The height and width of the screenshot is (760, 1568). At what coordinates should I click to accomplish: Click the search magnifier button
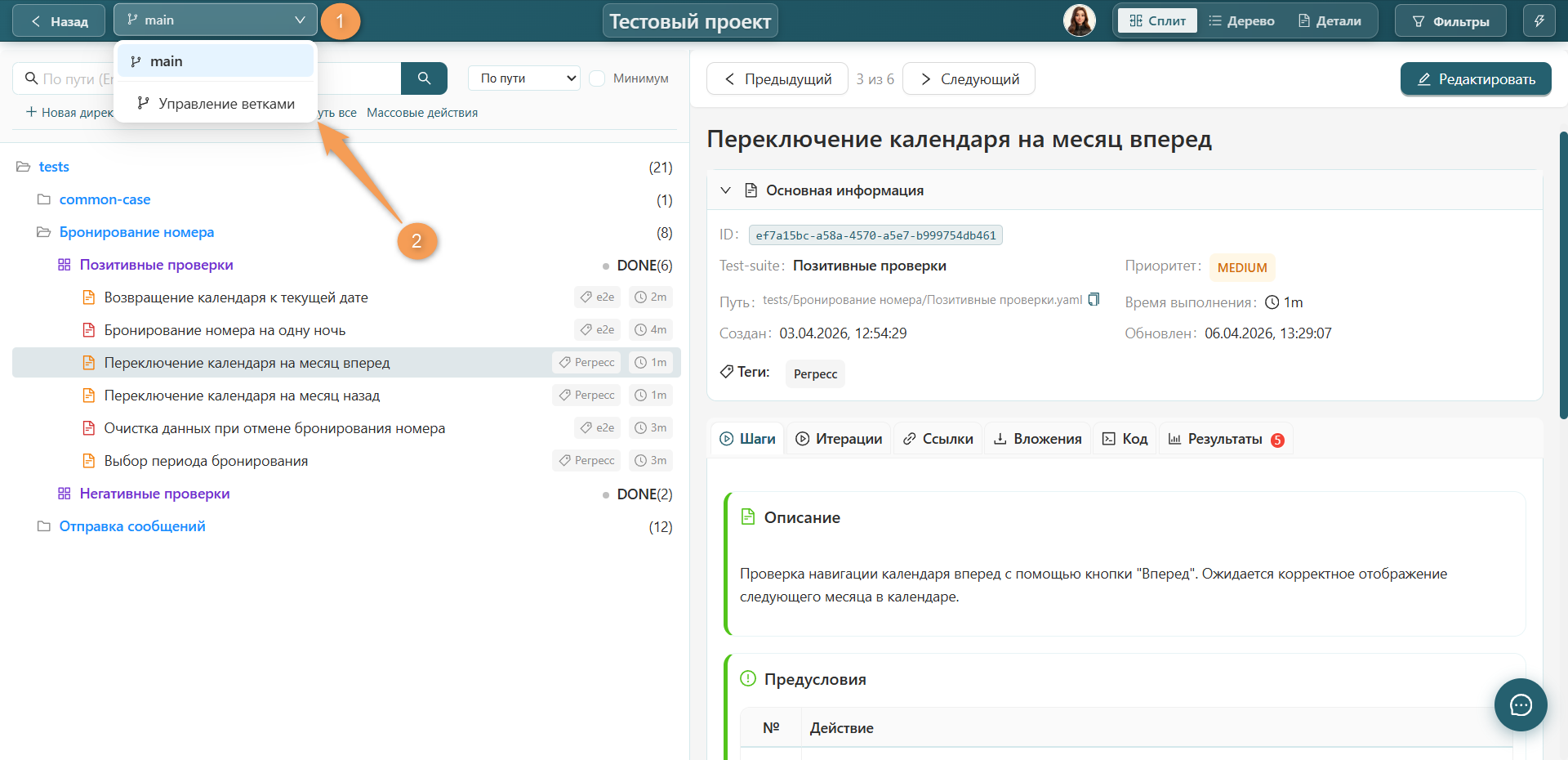coord(424,78)
